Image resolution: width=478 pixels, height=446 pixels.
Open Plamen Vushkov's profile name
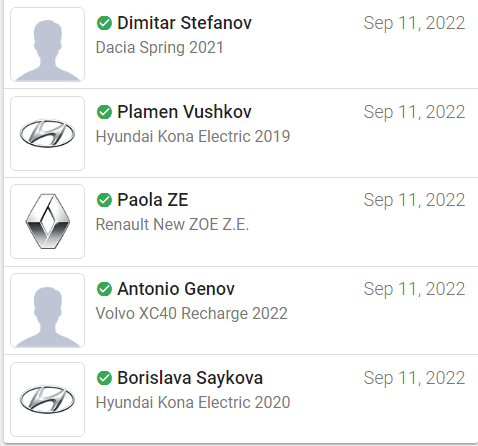pos(184,112)
